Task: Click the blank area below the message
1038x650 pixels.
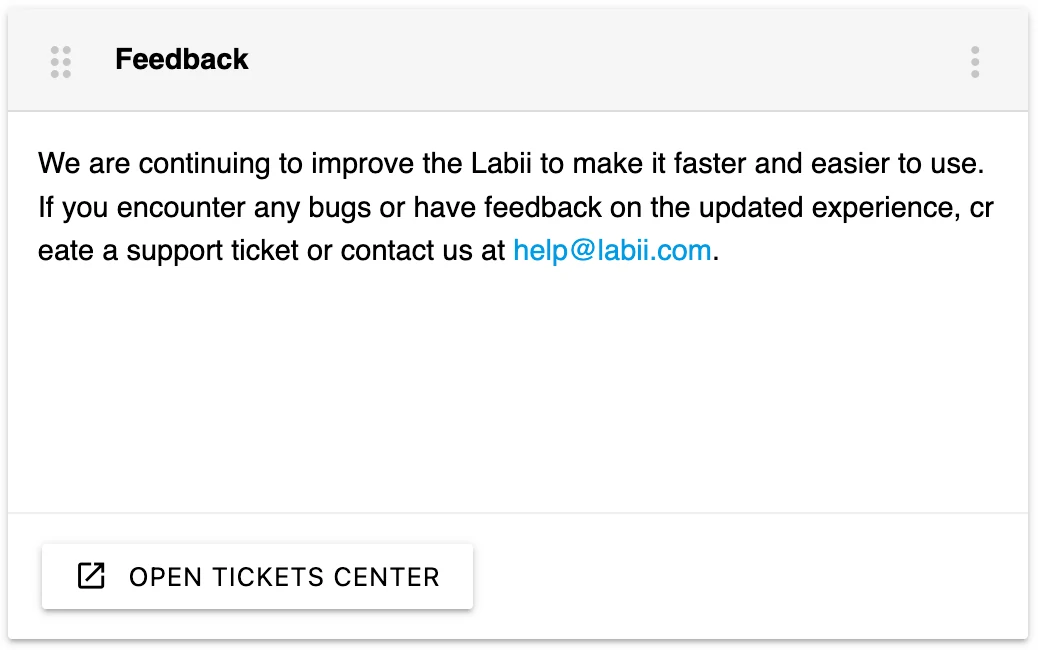Action: tap(518, 390)
